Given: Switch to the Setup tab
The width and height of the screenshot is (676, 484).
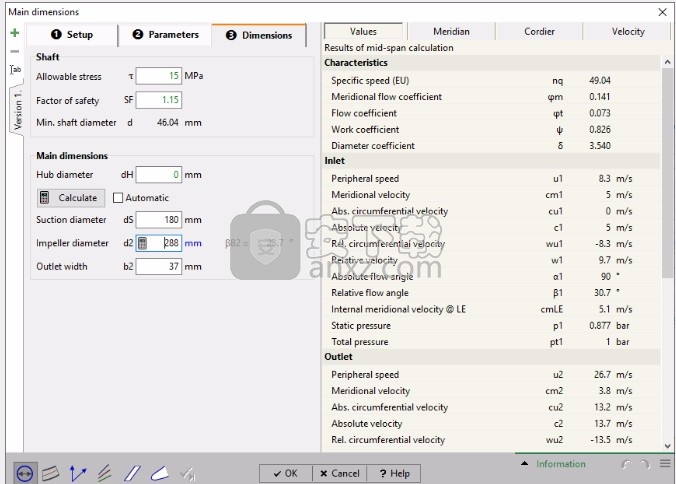Looking at the screenshot, I should (x=72, y=34).
